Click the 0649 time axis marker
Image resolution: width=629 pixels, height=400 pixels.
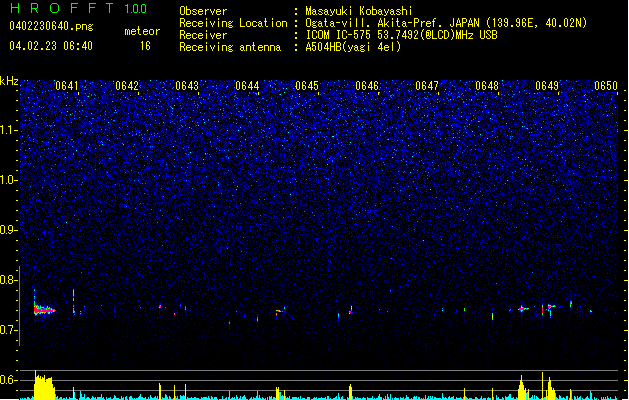547,86
